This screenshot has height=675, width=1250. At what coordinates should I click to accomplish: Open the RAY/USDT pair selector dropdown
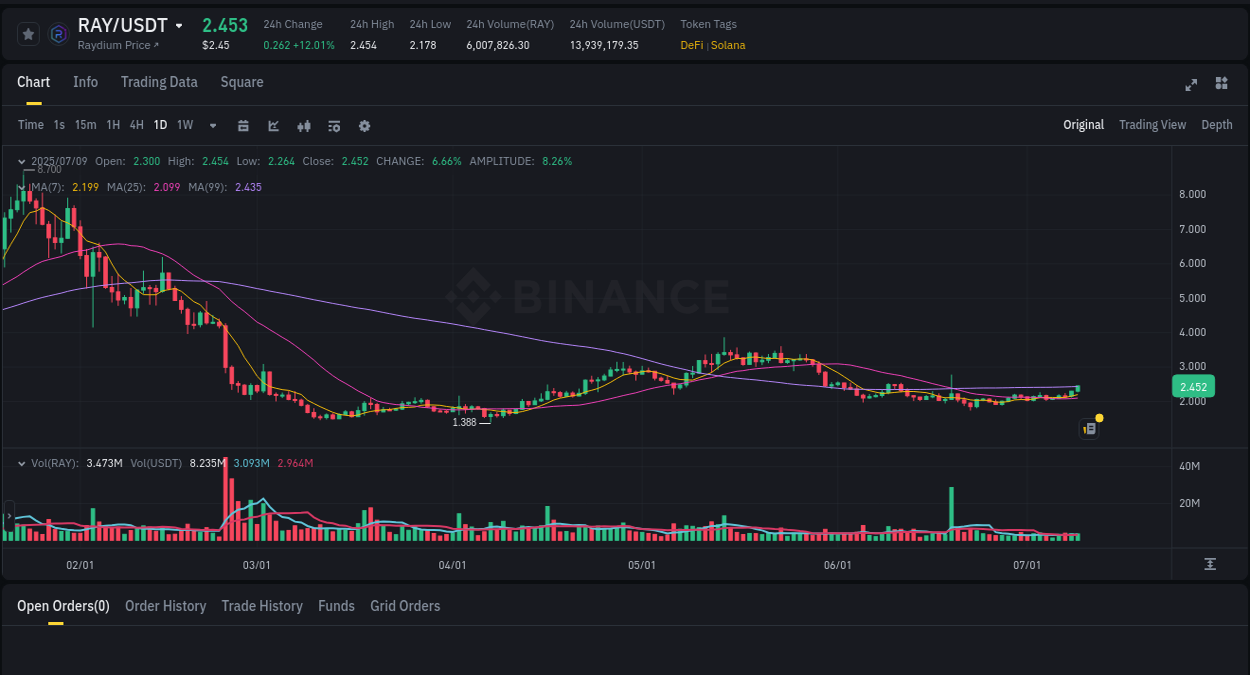178,25
